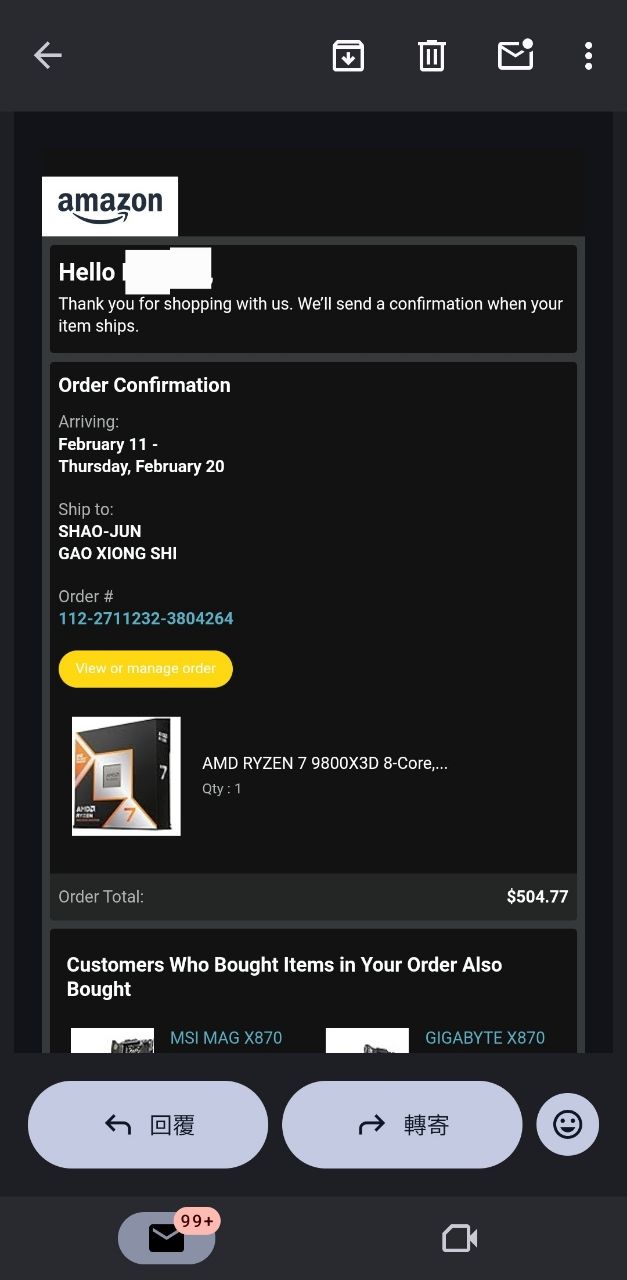627x1280 pixels.
Task: Open the GIGABYTE X870 link
Action: 485,1038
